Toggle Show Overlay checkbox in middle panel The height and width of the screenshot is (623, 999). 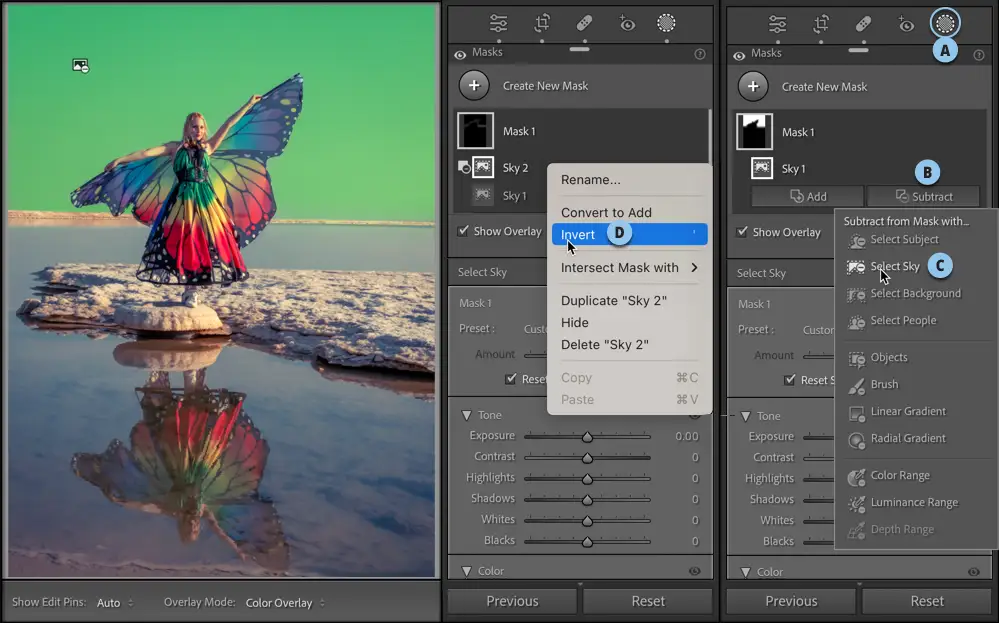point(463,231)
